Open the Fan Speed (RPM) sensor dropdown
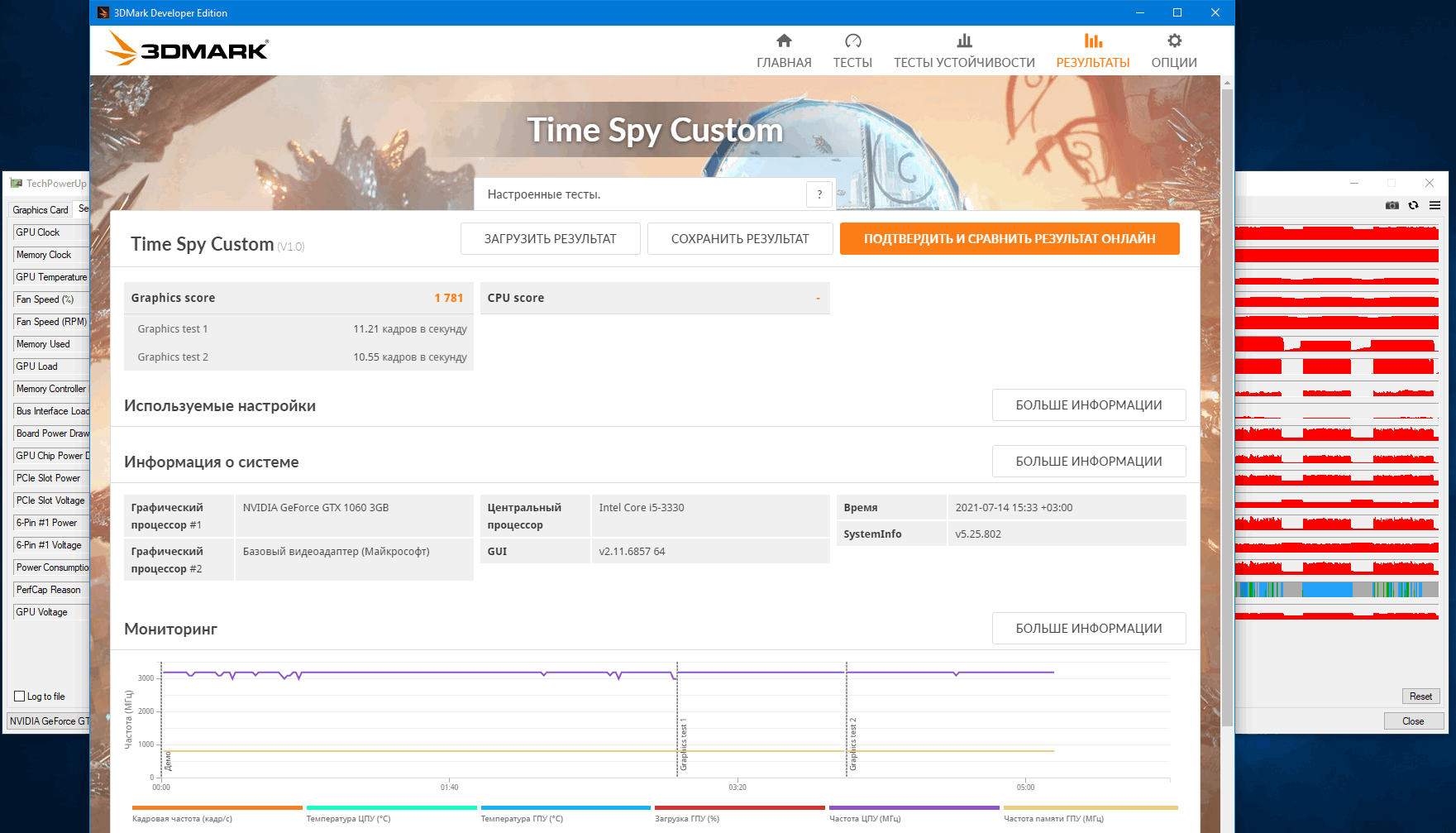 coord(50,322)
